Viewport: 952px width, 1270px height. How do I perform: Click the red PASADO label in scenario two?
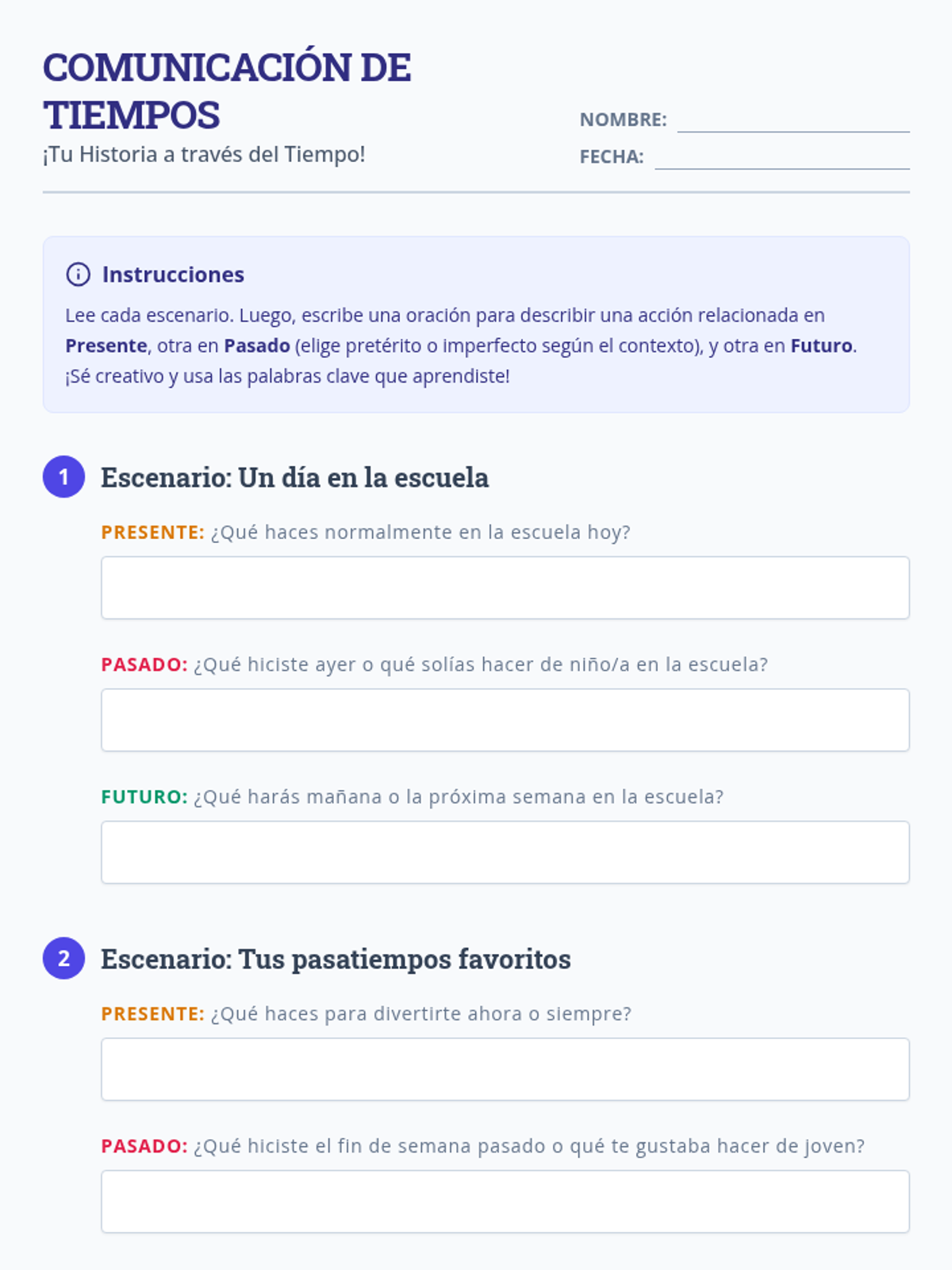(x=144, y=1146)
